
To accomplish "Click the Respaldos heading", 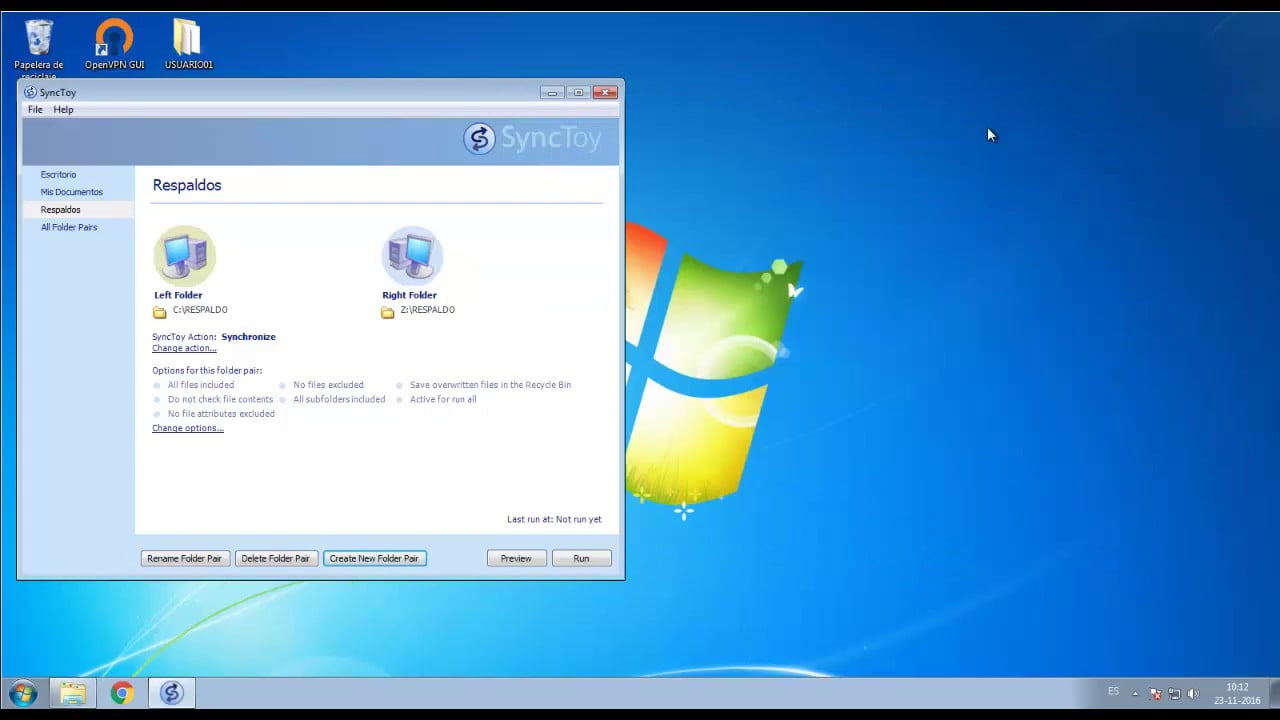I will (x=187, y=185).
